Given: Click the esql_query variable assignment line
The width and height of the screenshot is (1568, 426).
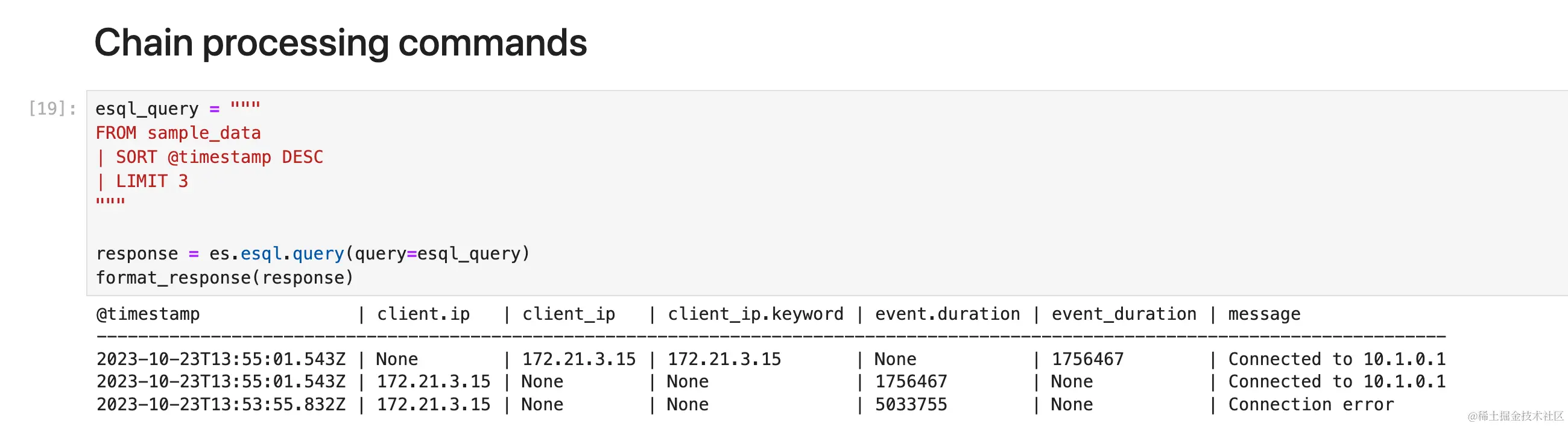Looking at the screenshot, I should click(178, 109).
